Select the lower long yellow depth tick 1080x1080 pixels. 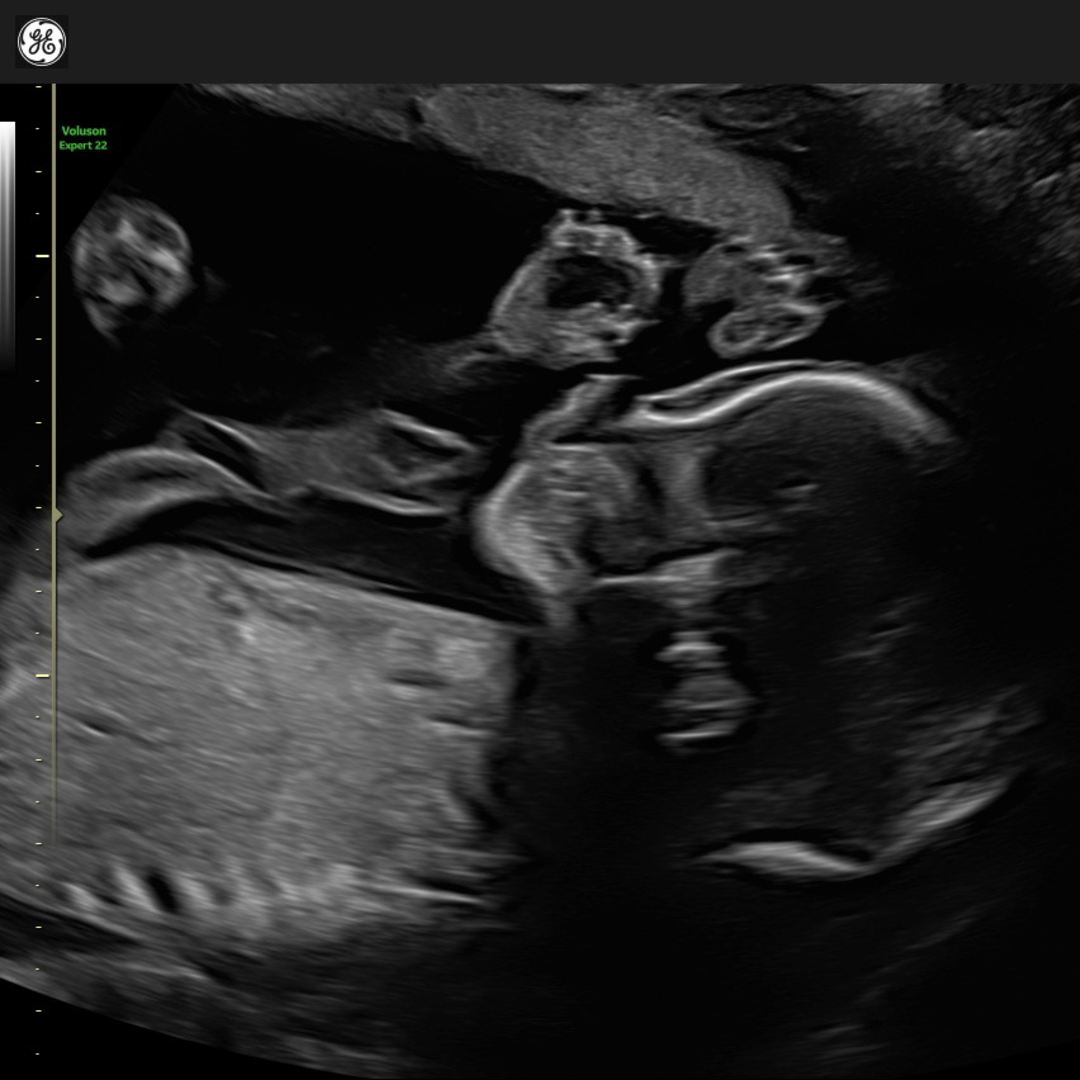[42, 676]
